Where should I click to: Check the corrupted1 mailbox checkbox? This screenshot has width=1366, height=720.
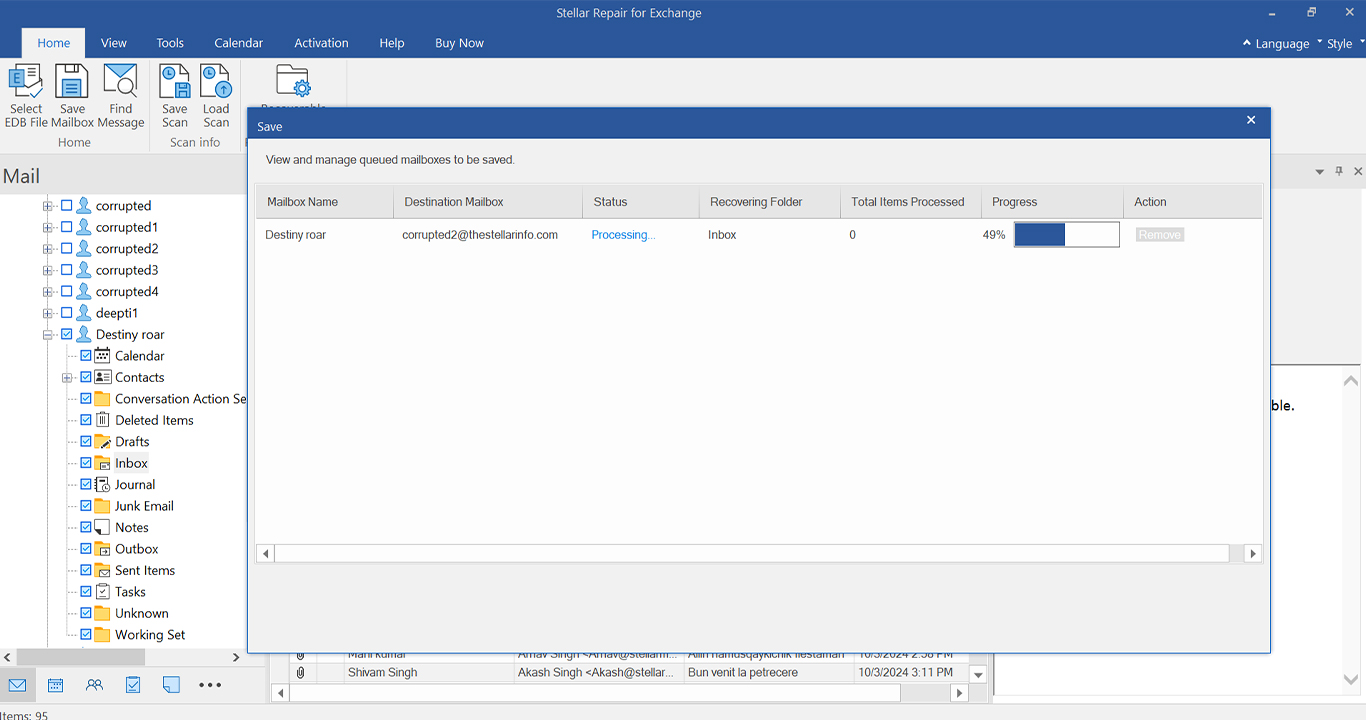click(67, 227)
